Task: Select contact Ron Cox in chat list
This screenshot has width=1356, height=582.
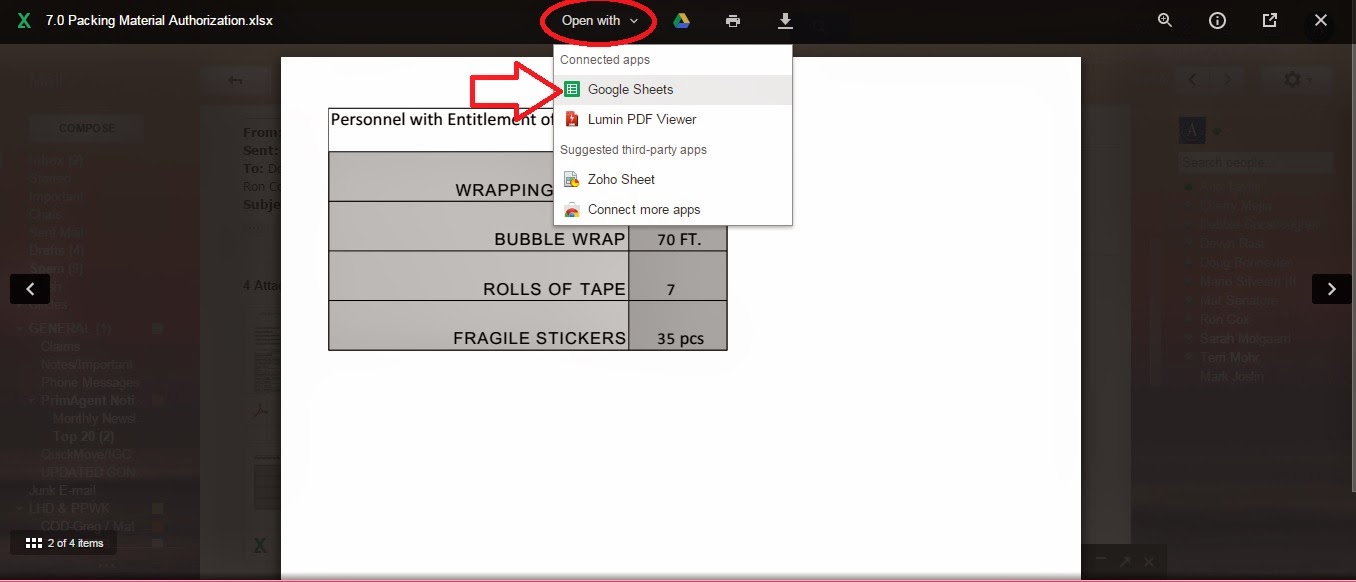Action: 1225,320
